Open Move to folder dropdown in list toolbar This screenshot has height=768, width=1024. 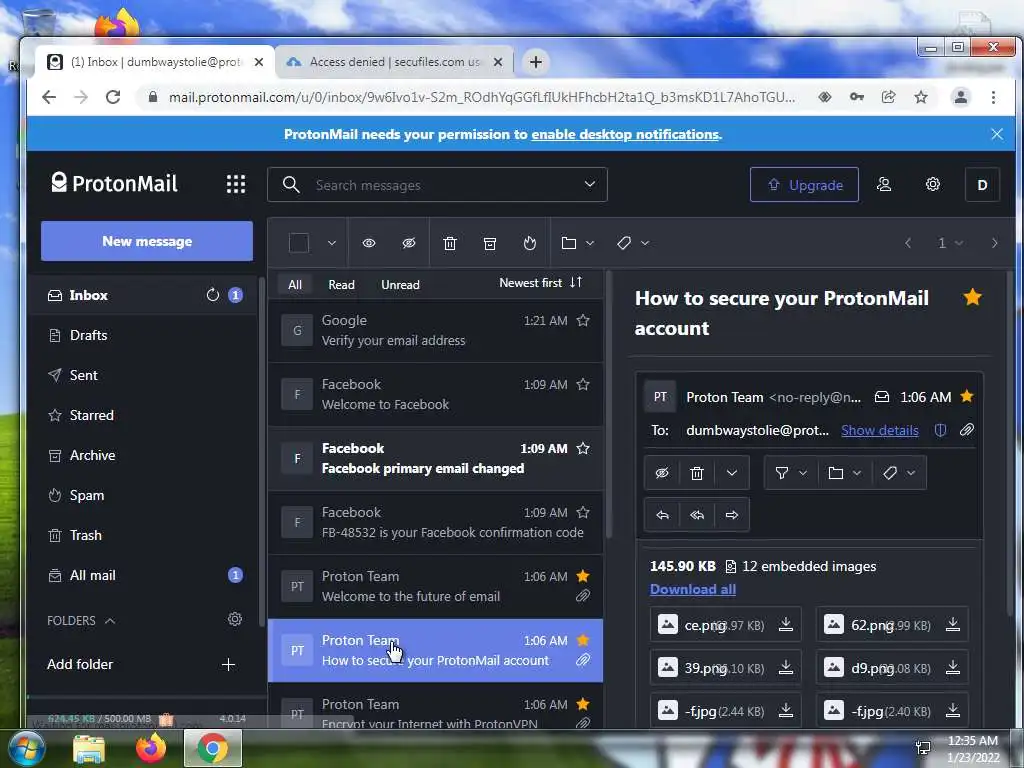click(577, 243)
